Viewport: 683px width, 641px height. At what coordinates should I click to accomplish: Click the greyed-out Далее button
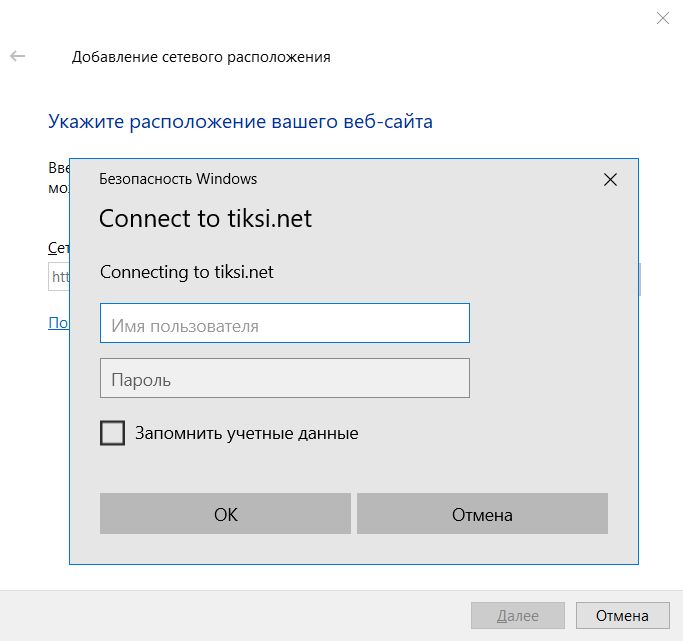point(517,615)
